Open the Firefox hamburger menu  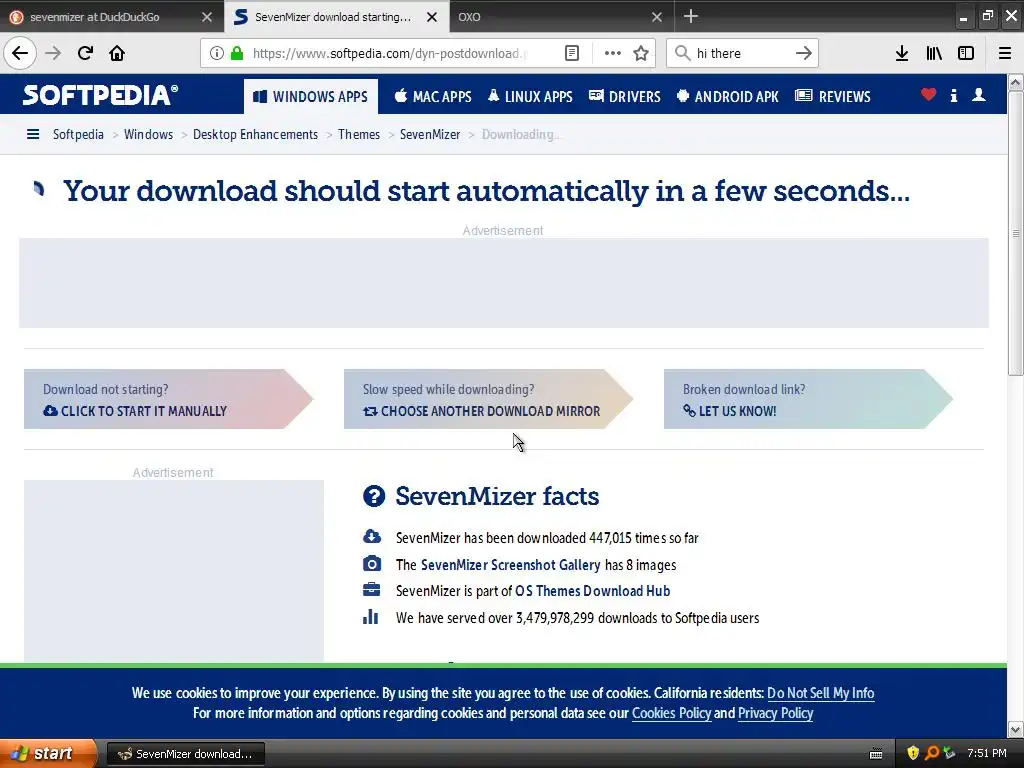(1005, 53)
